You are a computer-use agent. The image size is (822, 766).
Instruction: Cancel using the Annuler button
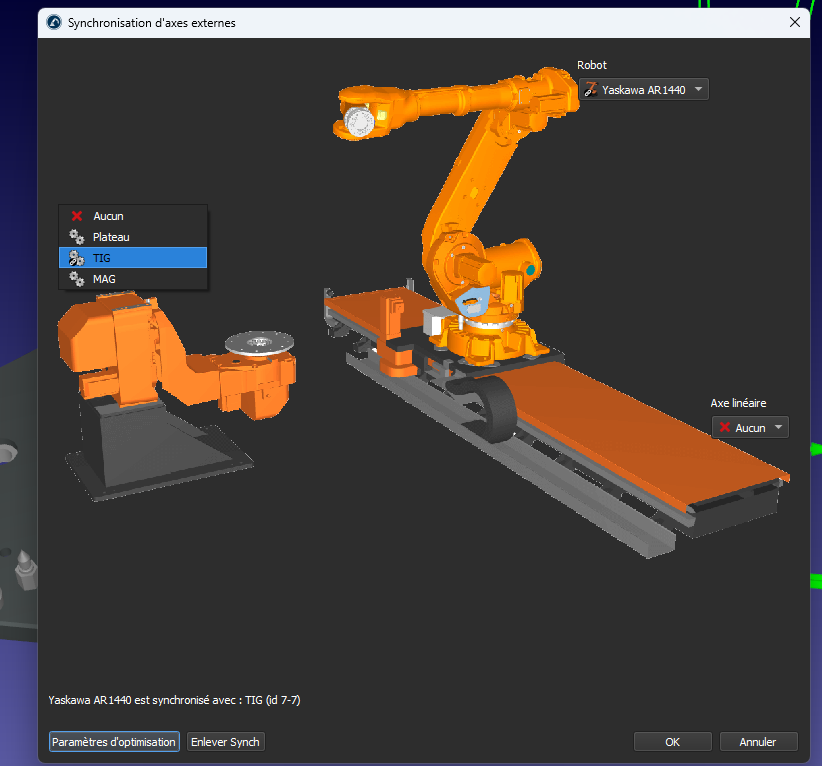coord(758,742)
